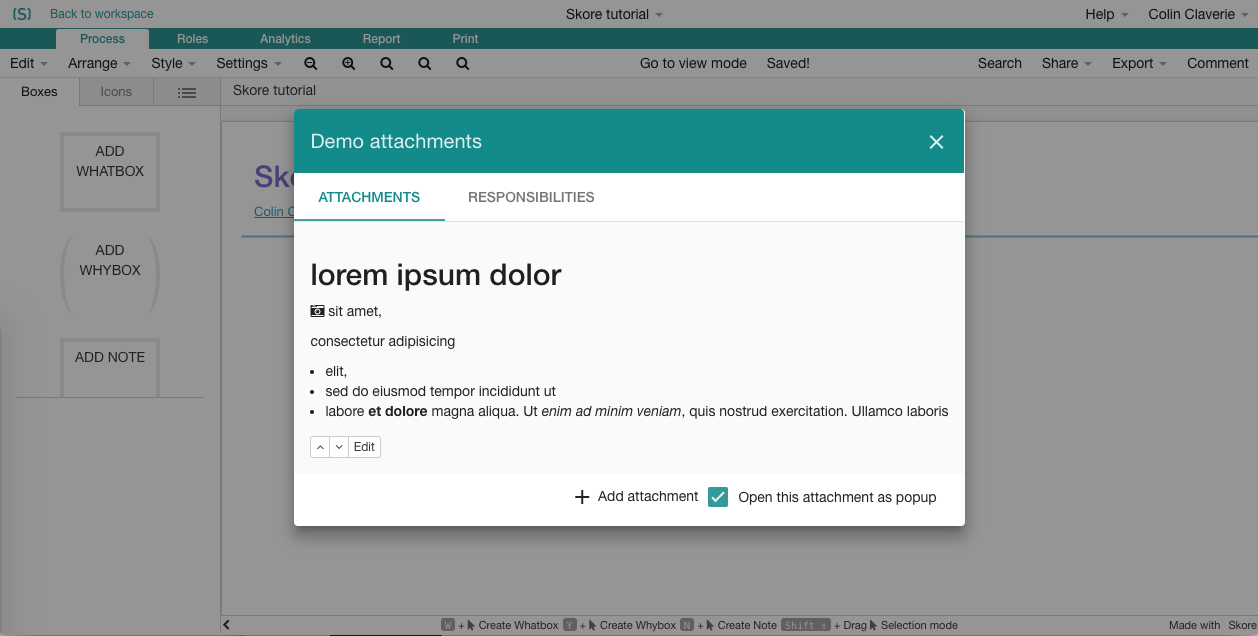Zoom in with the plus magnifier icon
This screenshot has height=636, width=1258.
pos(349,63)
